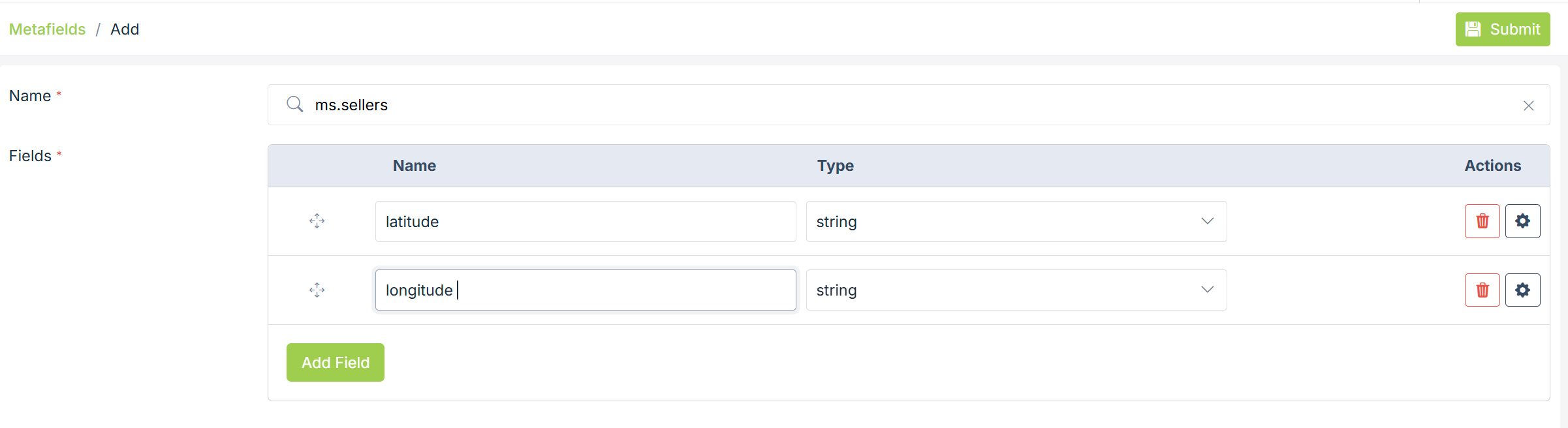Click the latitude name input
This screenshot has height=428, width=1568.
[585, 221]
